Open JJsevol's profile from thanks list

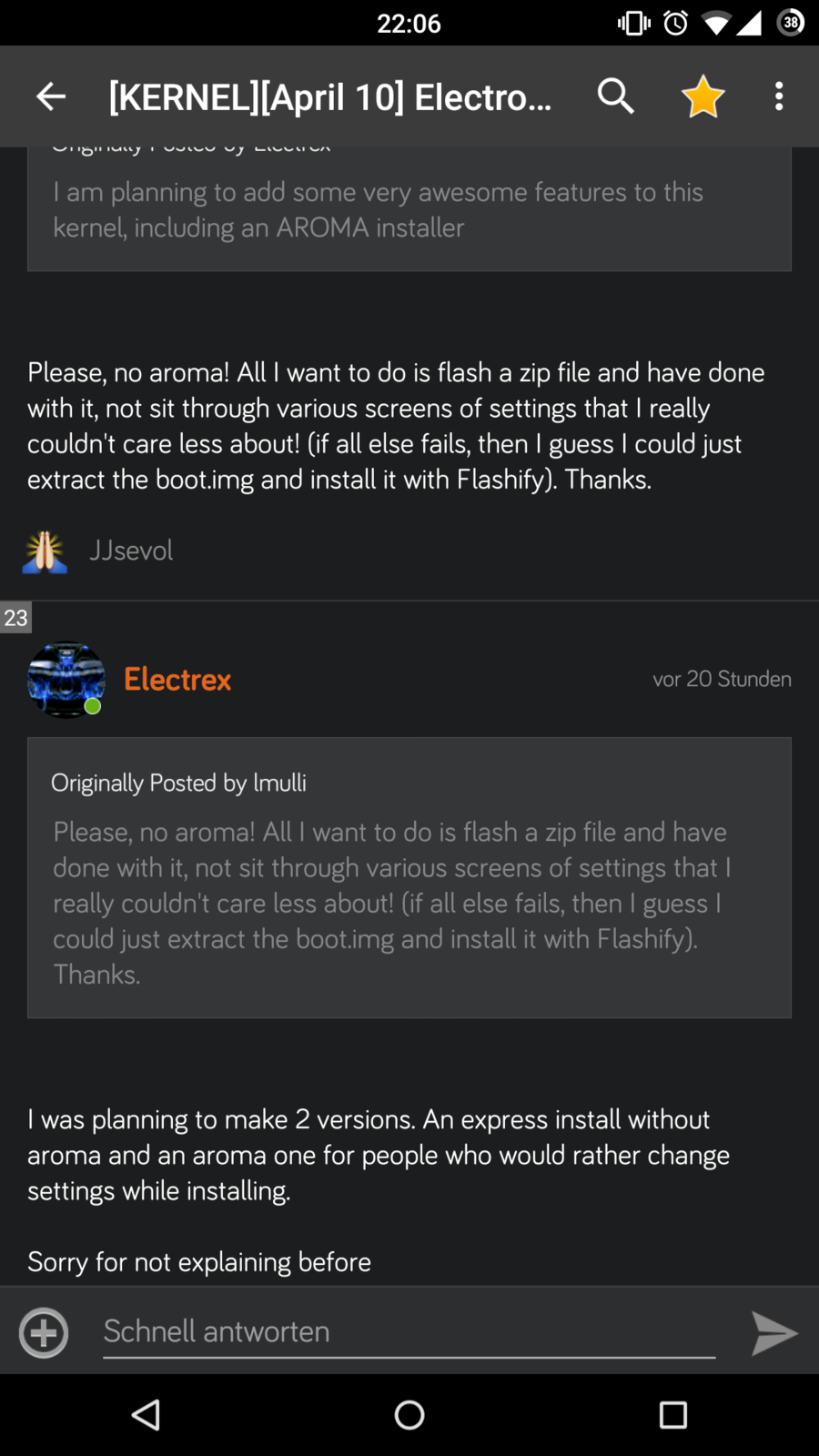pyautogui.click(x=131, y=551)
